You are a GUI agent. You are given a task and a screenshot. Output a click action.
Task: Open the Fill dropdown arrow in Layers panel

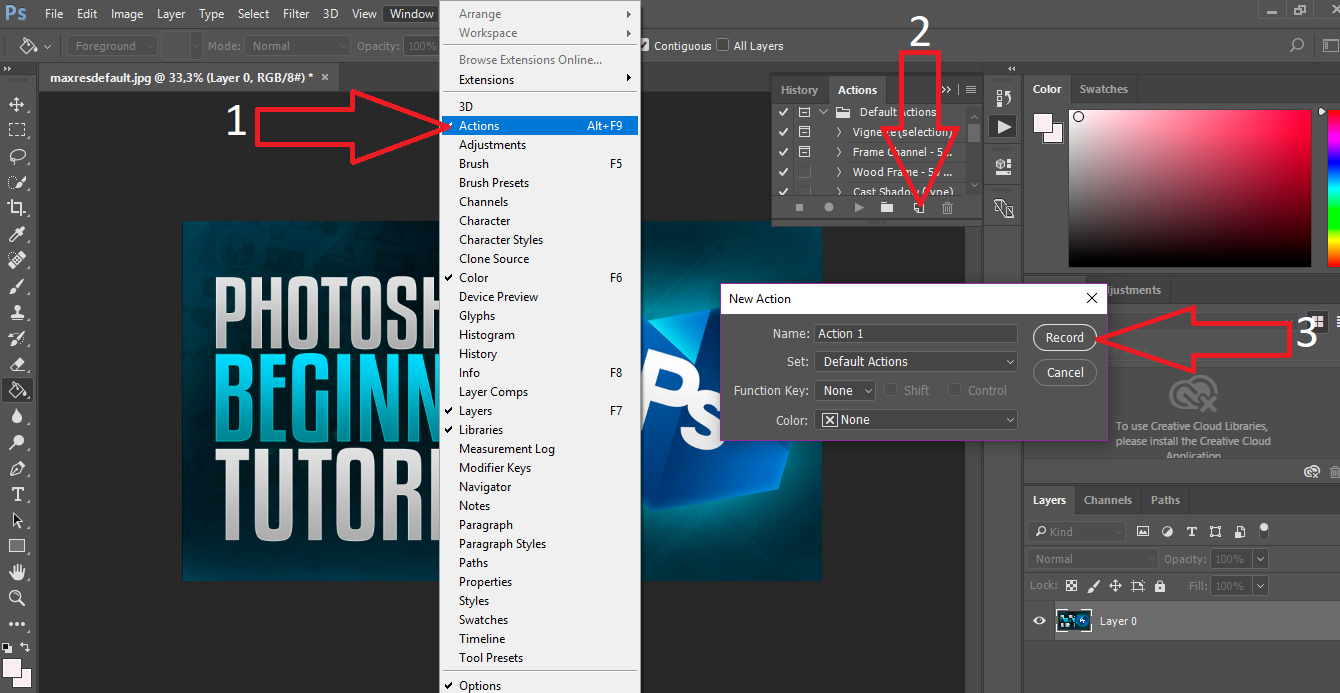point(1260,586)
